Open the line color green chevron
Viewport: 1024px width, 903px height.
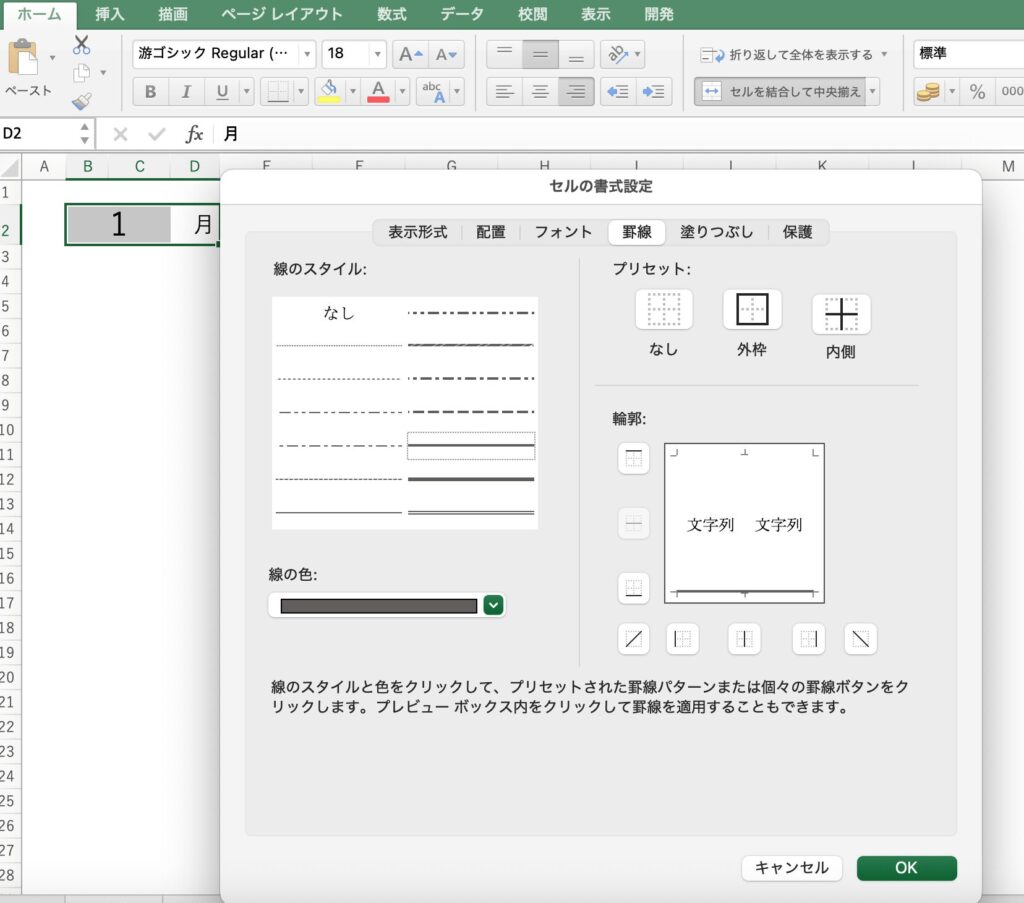click(494, 605)
